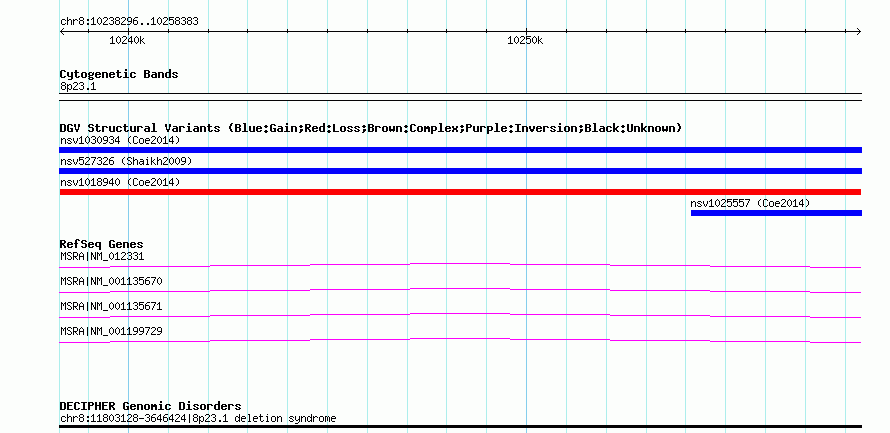Open transcript label MSRA|NM_001135671
The image size is (890, 433).
coord(111,306)
